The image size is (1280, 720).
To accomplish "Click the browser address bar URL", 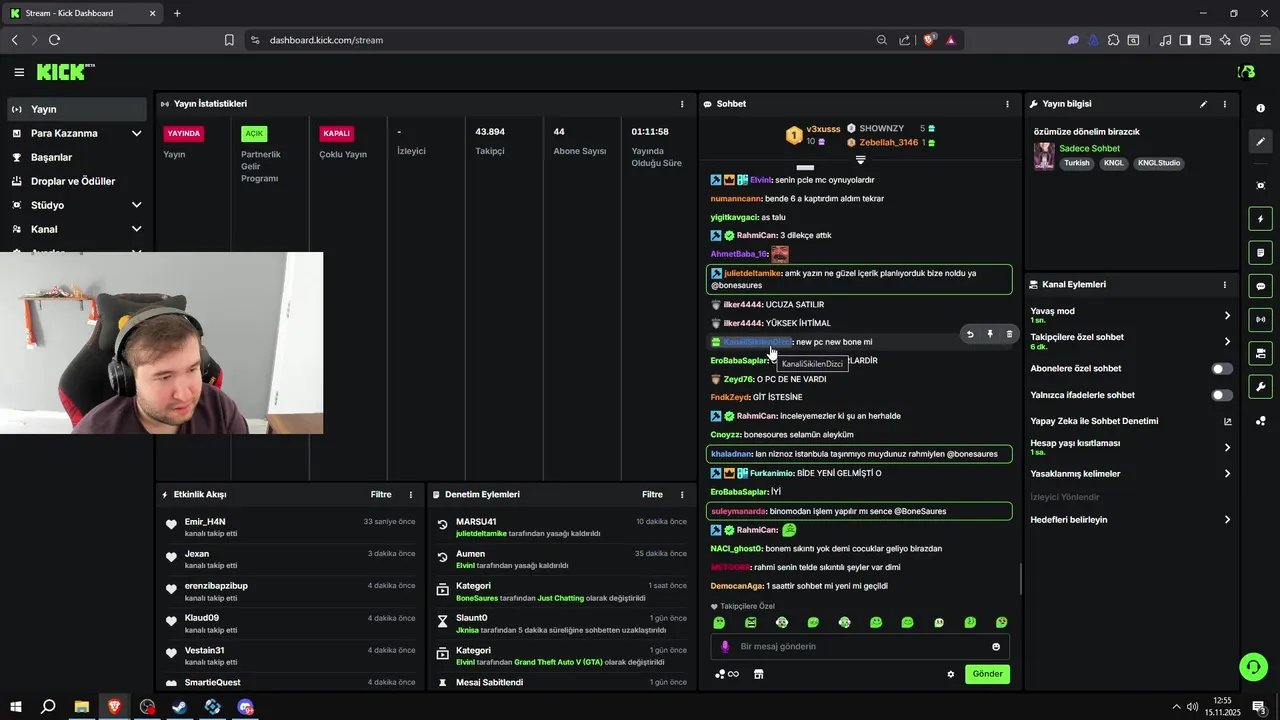I will click(326, 40).
